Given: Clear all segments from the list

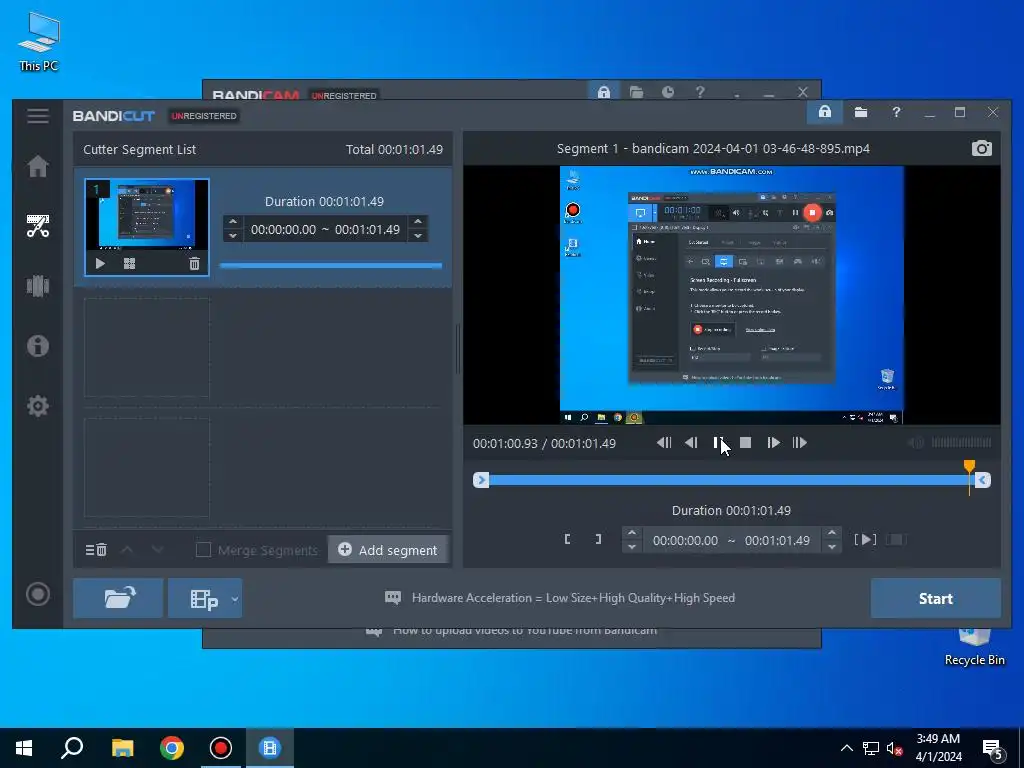Looking at the screenshot, I should tap(96, 550).
